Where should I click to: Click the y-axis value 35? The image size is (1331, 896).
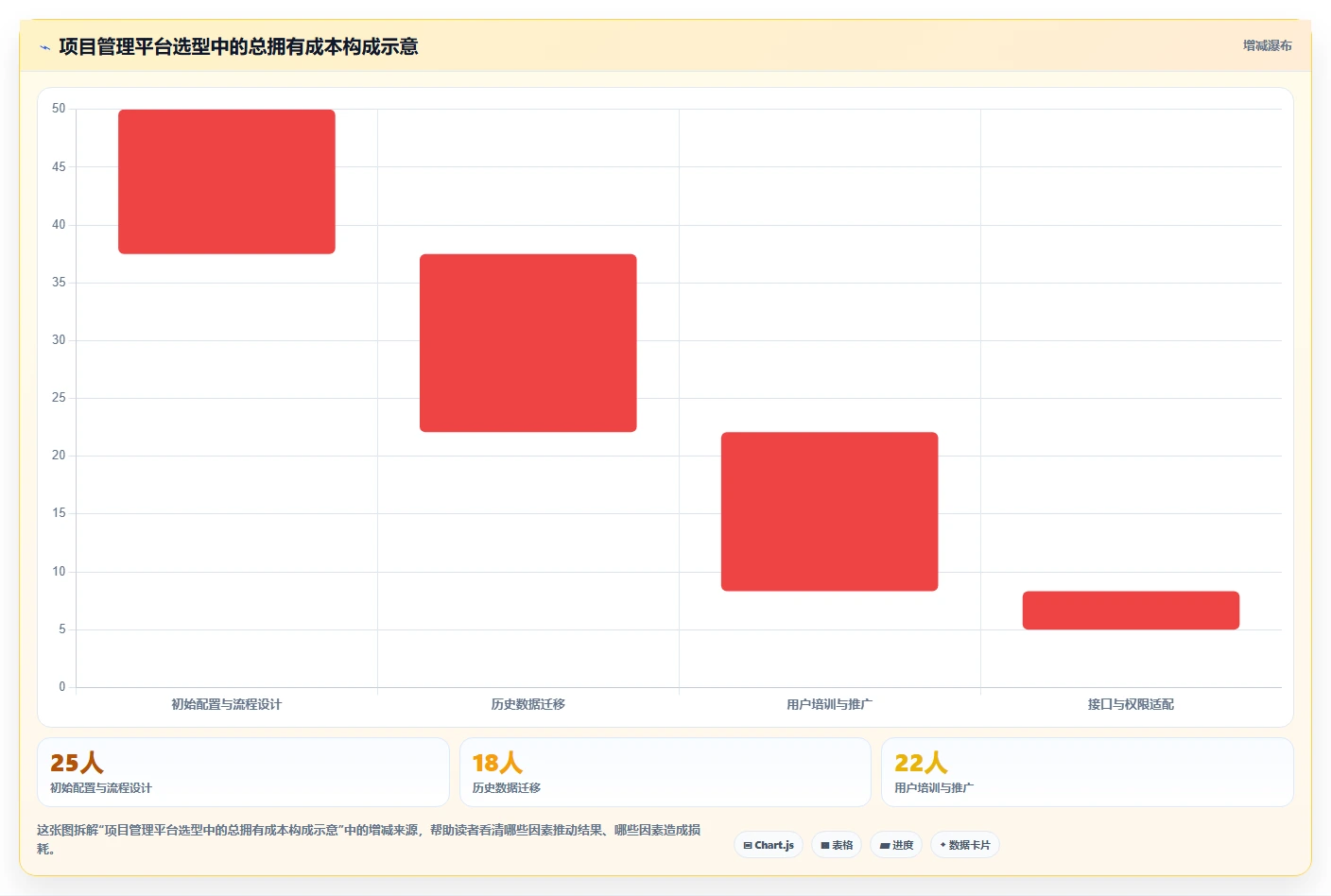click(x=59, y=283)
